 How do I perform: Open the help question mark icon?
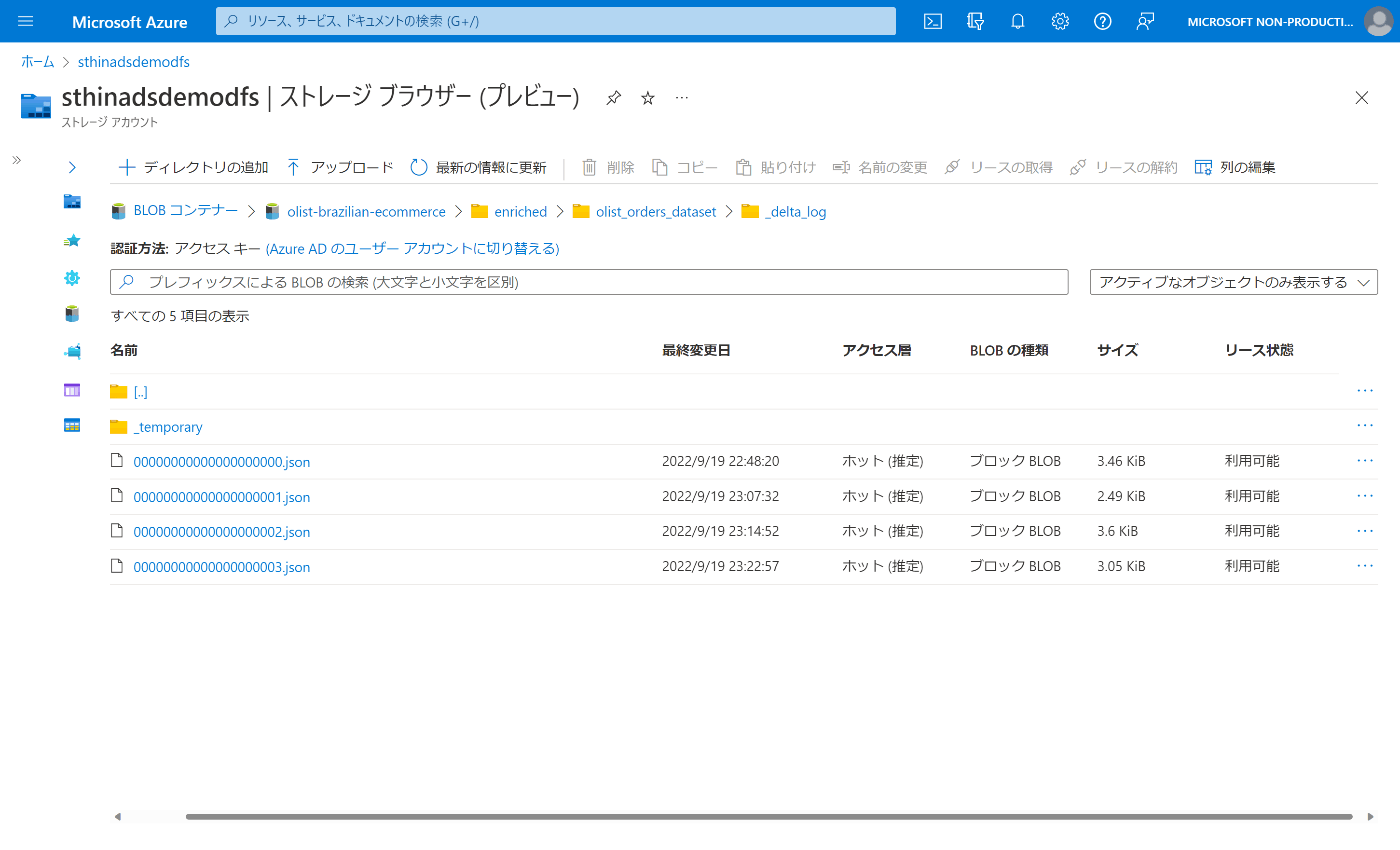click(x=1103, y=21)
